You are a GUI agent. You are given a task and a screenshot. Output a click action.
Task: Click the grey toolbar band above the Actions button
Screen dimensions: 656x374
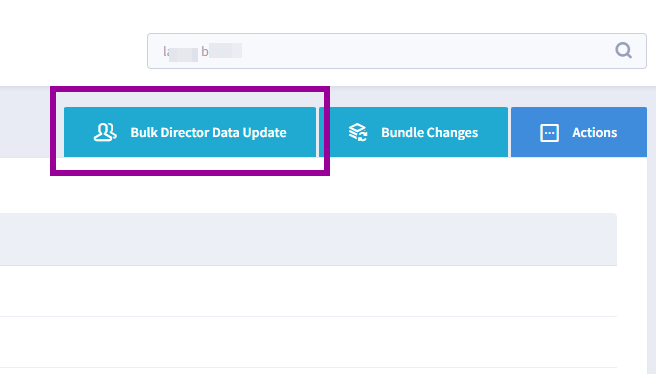[x=579, y=97]
